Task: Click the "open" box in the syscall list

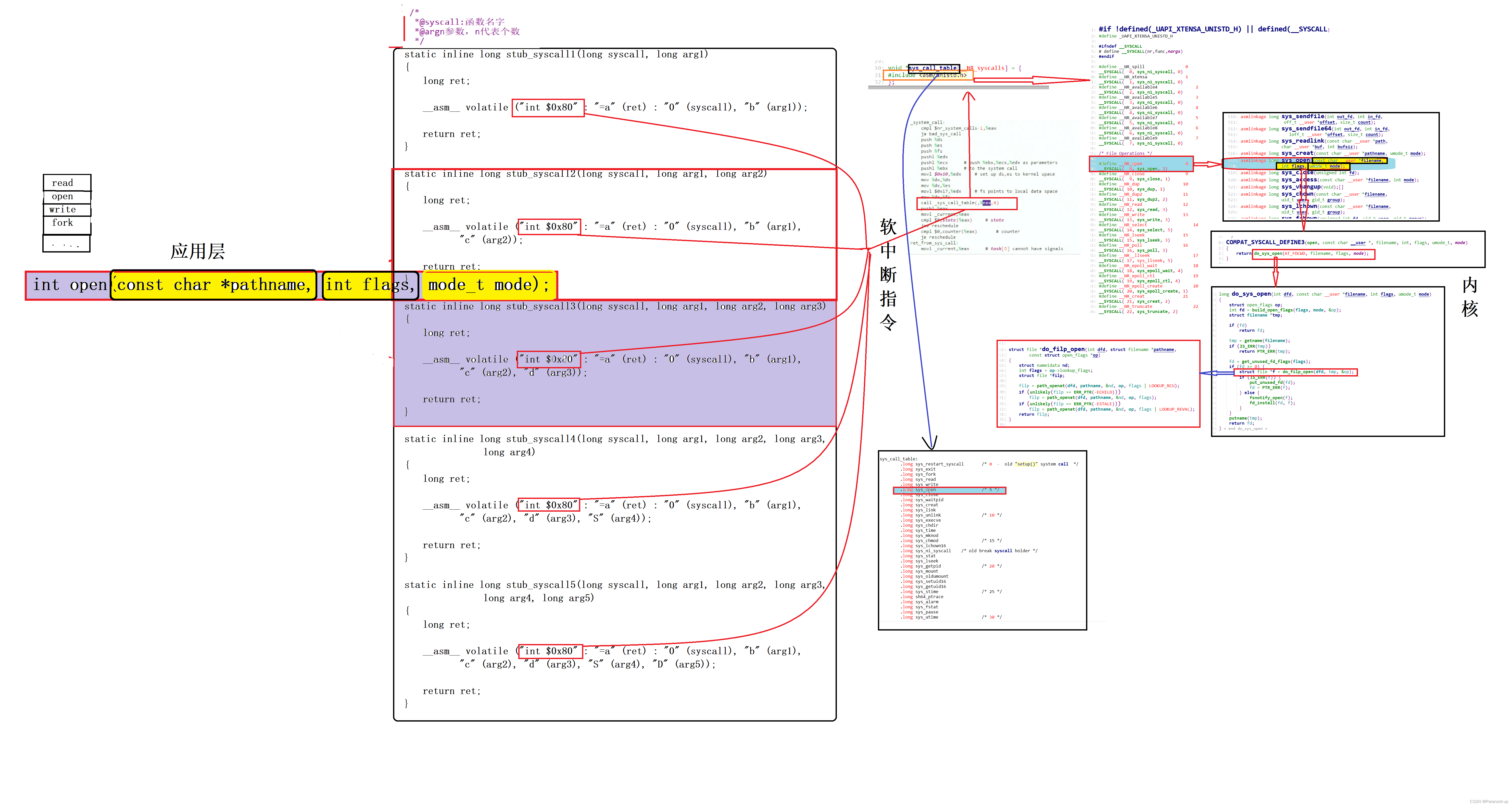Action: (67, 197)
